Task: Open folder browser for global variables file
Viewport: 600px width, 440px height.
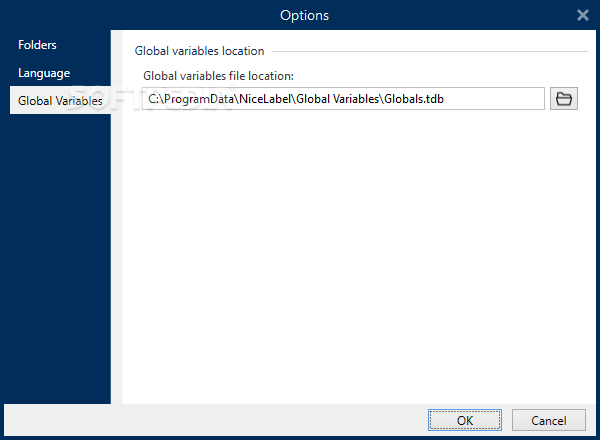Action: coord(564,99)
